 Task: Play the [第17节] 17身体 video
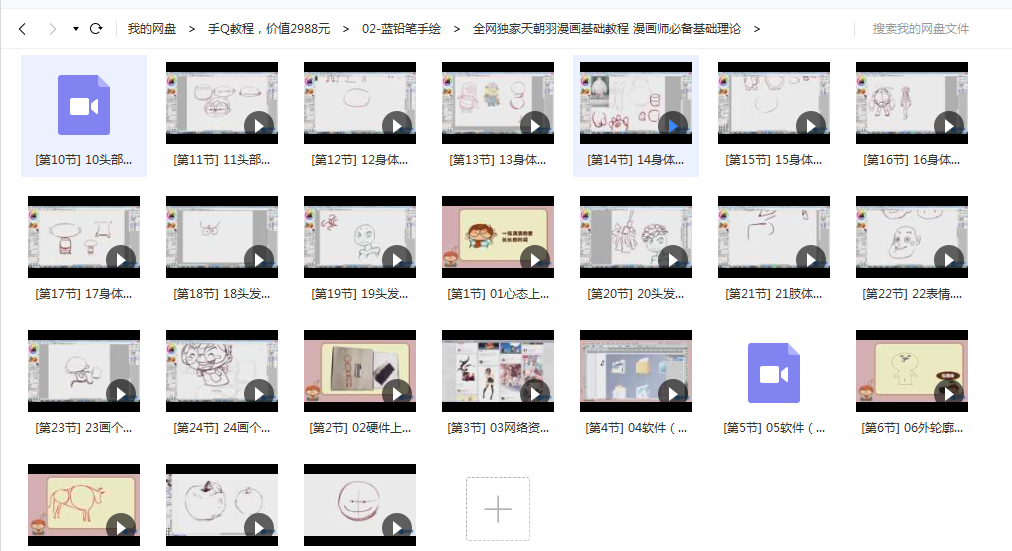coord(121,260)
